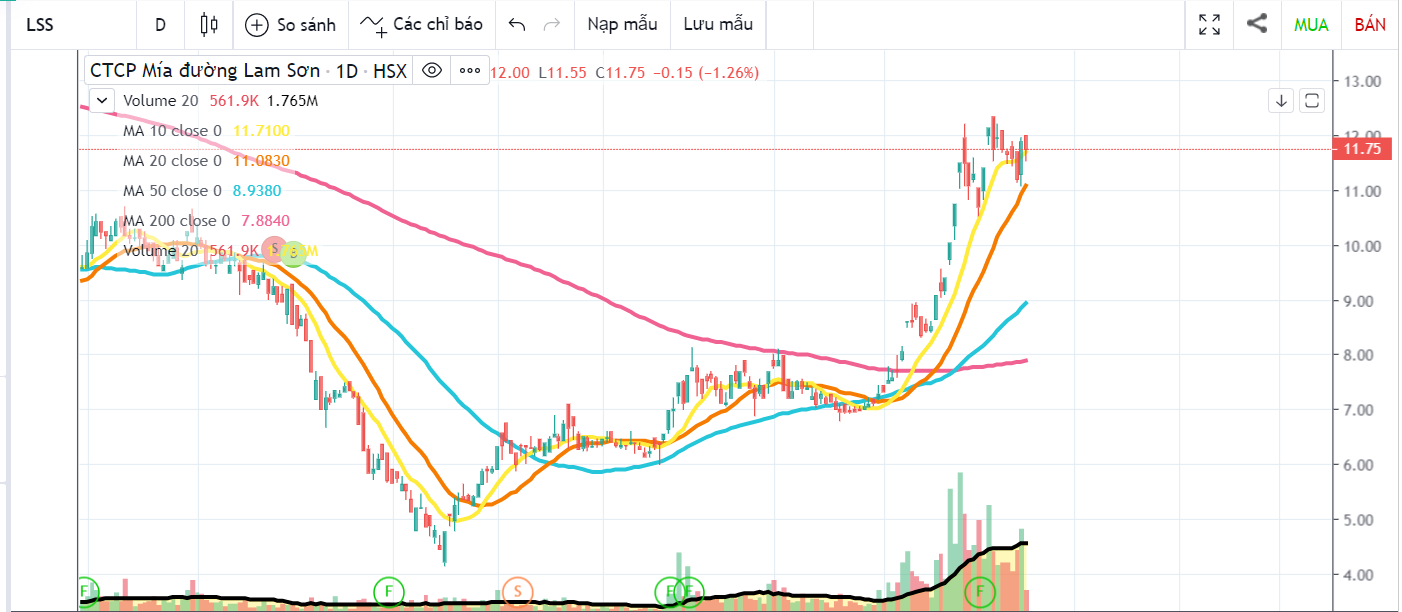Undo the last chart action

pyautogui.click(x=517, y=25)
